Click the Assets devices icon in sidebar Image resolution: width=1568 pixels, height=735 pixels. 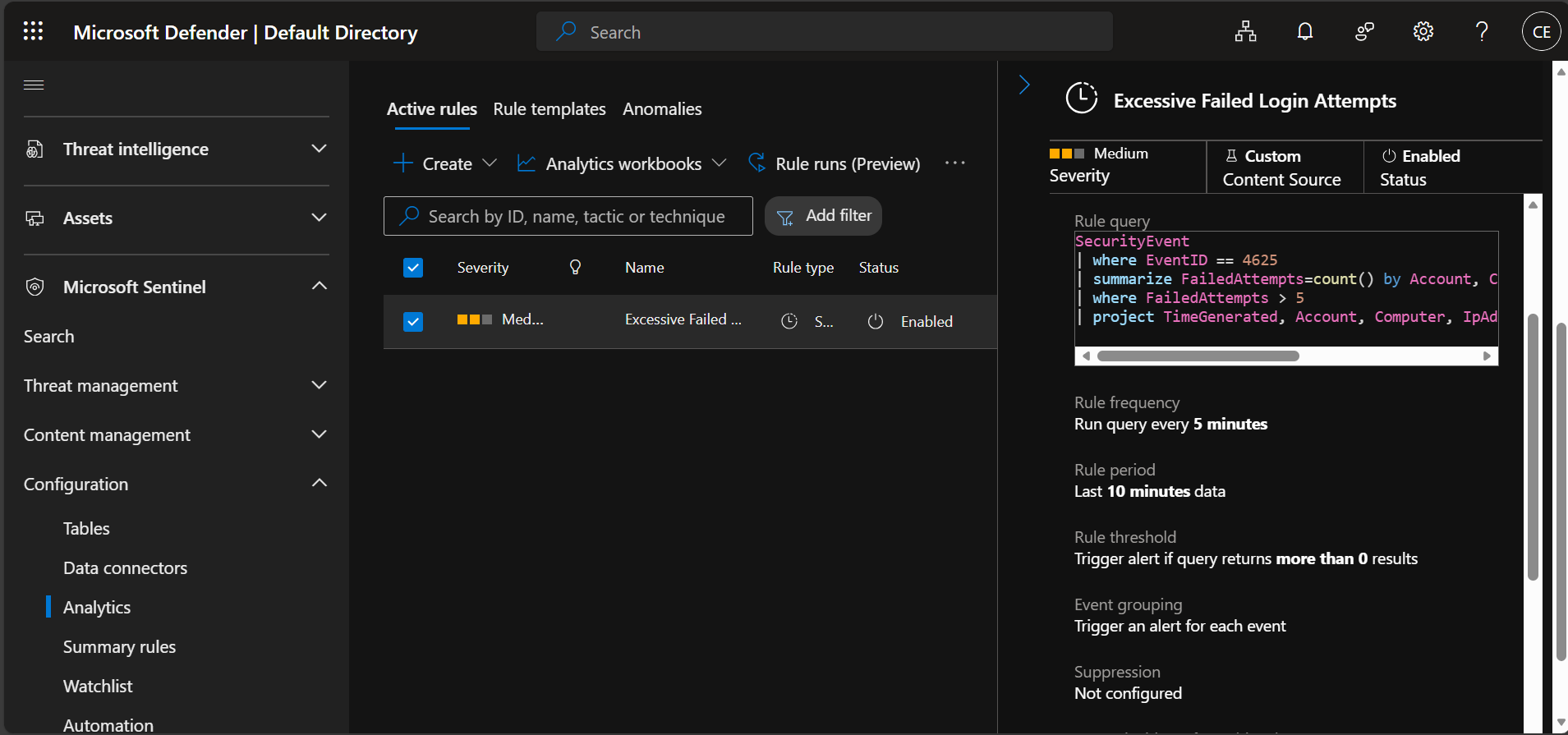pyautogui.click(x=34, y=218)
